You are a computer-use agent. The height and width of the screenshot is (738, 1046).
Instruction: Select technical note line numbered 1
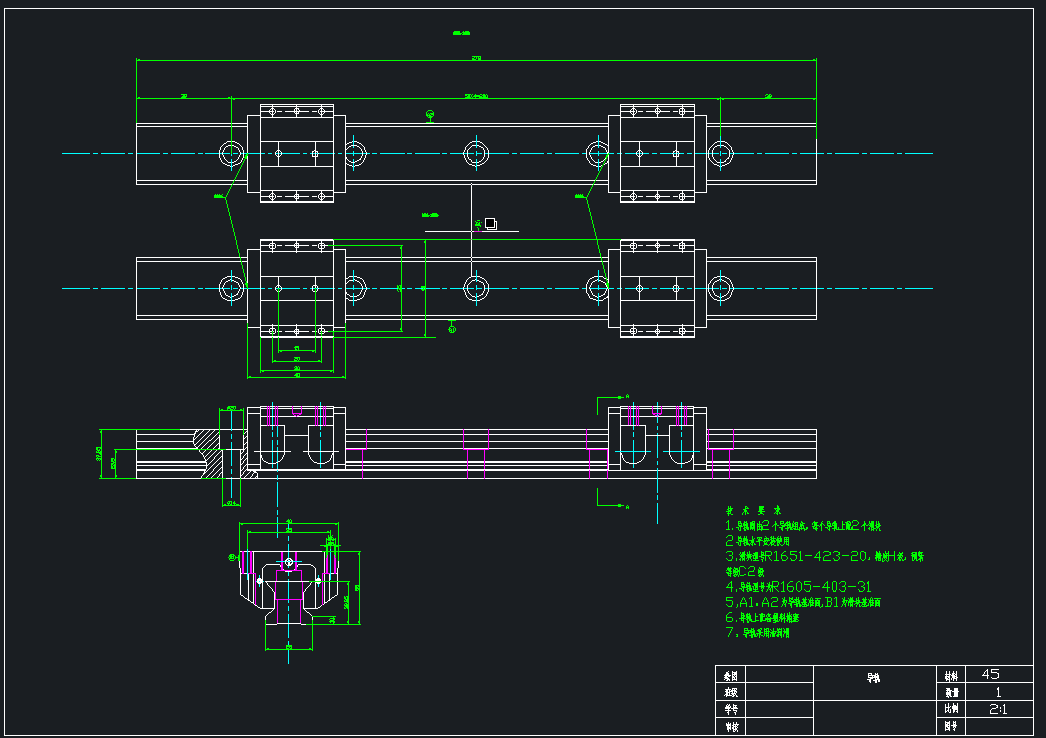coord(803,526)
